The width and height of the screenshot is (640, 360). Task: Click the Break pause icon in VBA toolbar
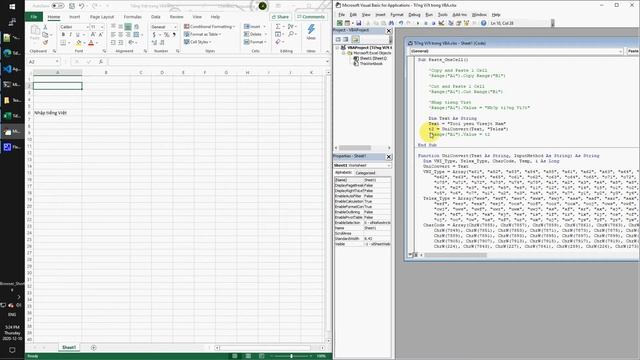426,23
